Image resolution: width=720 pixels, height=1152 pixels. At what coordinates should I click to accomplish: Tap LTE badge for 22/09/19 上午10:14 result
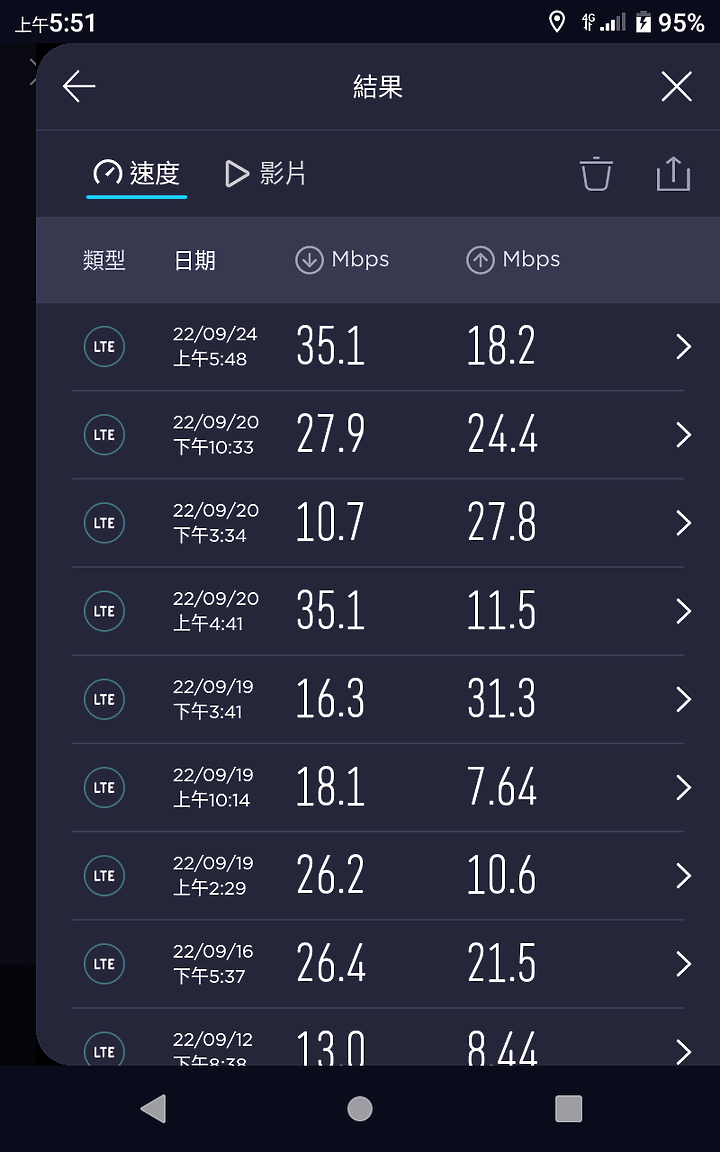click(x=104, y=788)
